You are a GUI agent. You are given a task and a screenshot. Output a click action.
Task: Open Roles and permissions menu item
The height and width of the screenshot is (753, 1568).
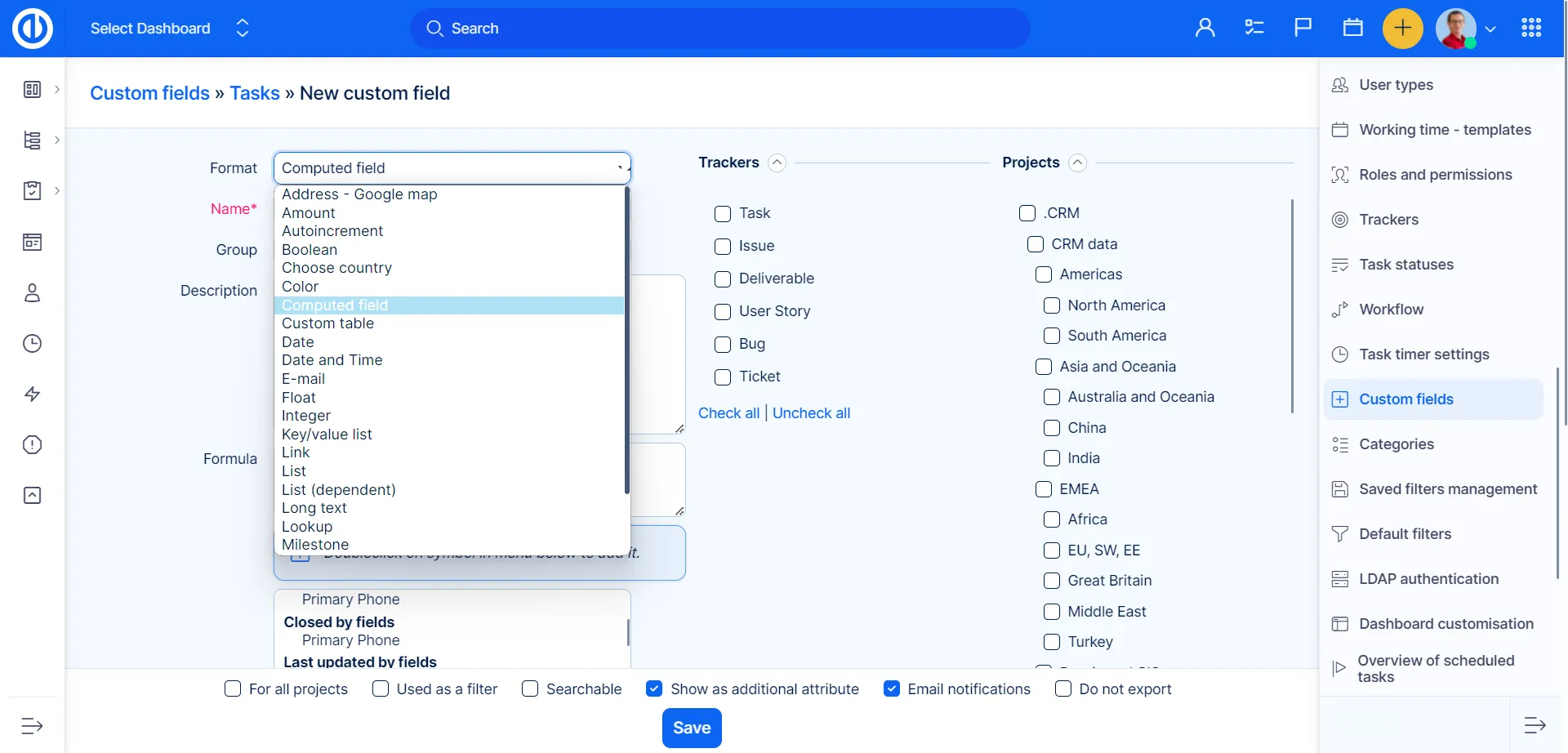(1435, 175)
